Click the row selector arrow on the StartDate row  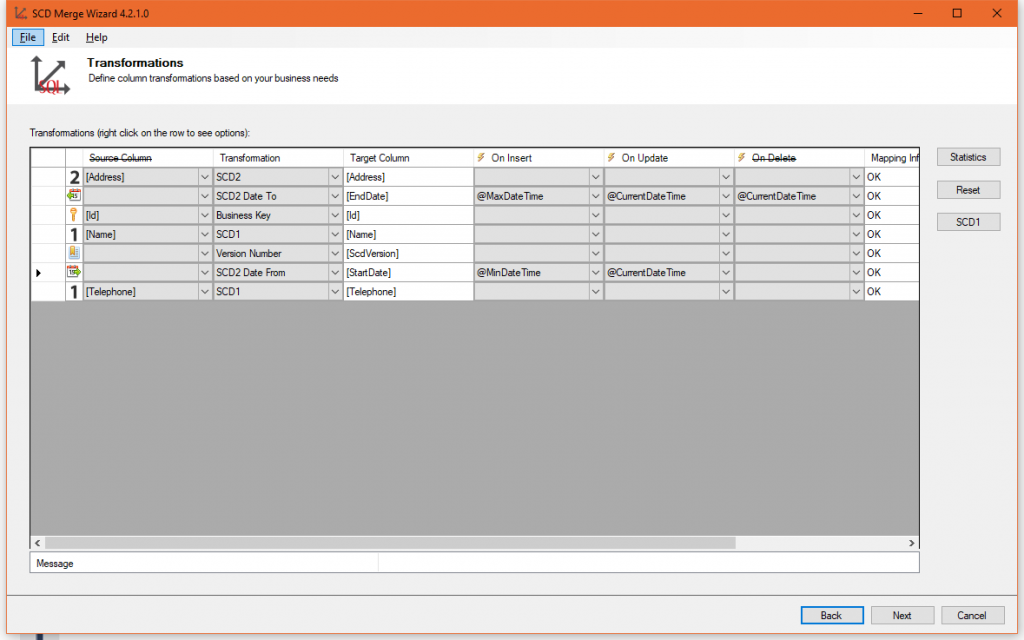pyautogui.click(x=37, y=271)
